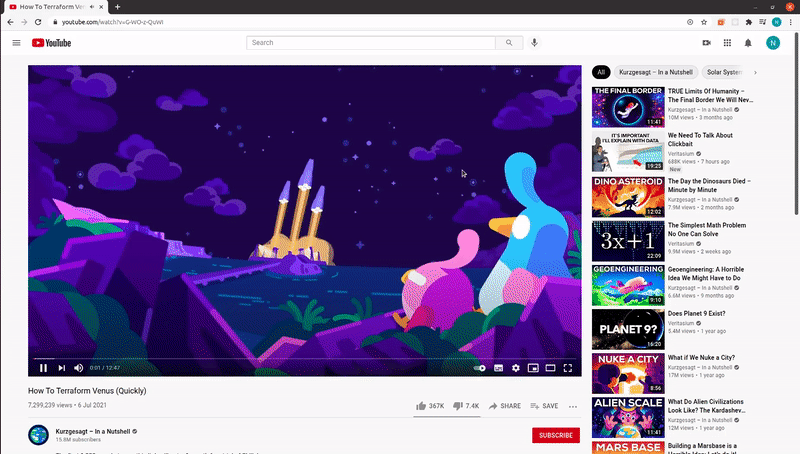Open the video settings gear
Screen dimensions: 800x454
516,368
